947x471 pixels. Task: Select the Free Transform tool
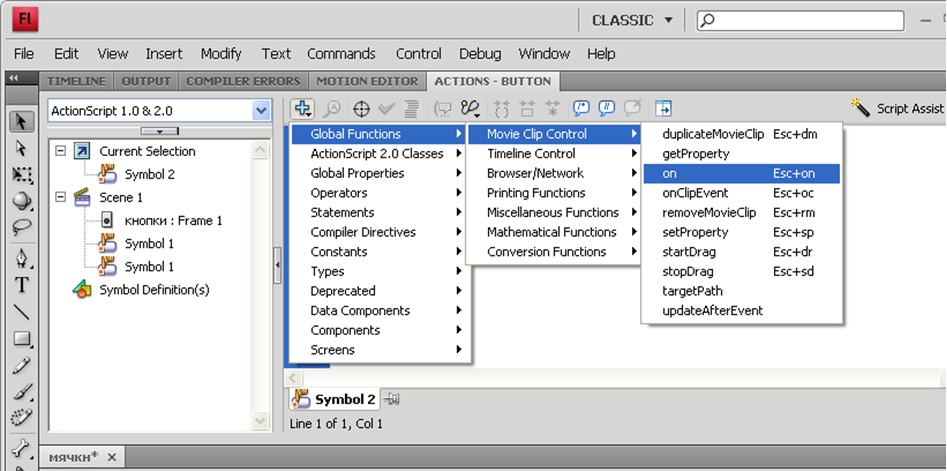(x=21, y=175)
